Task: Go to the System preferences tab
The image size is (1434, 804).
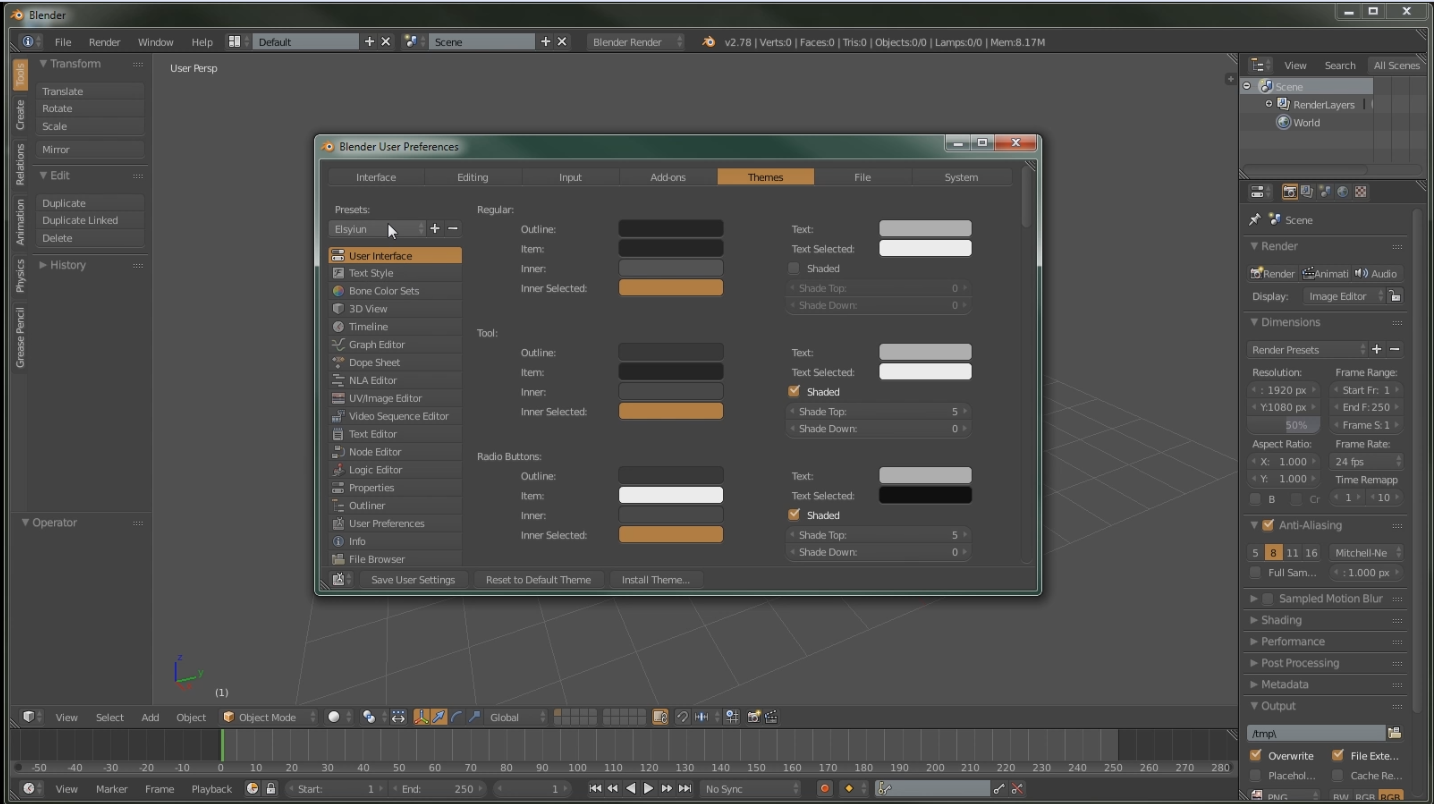Action: 961,177
